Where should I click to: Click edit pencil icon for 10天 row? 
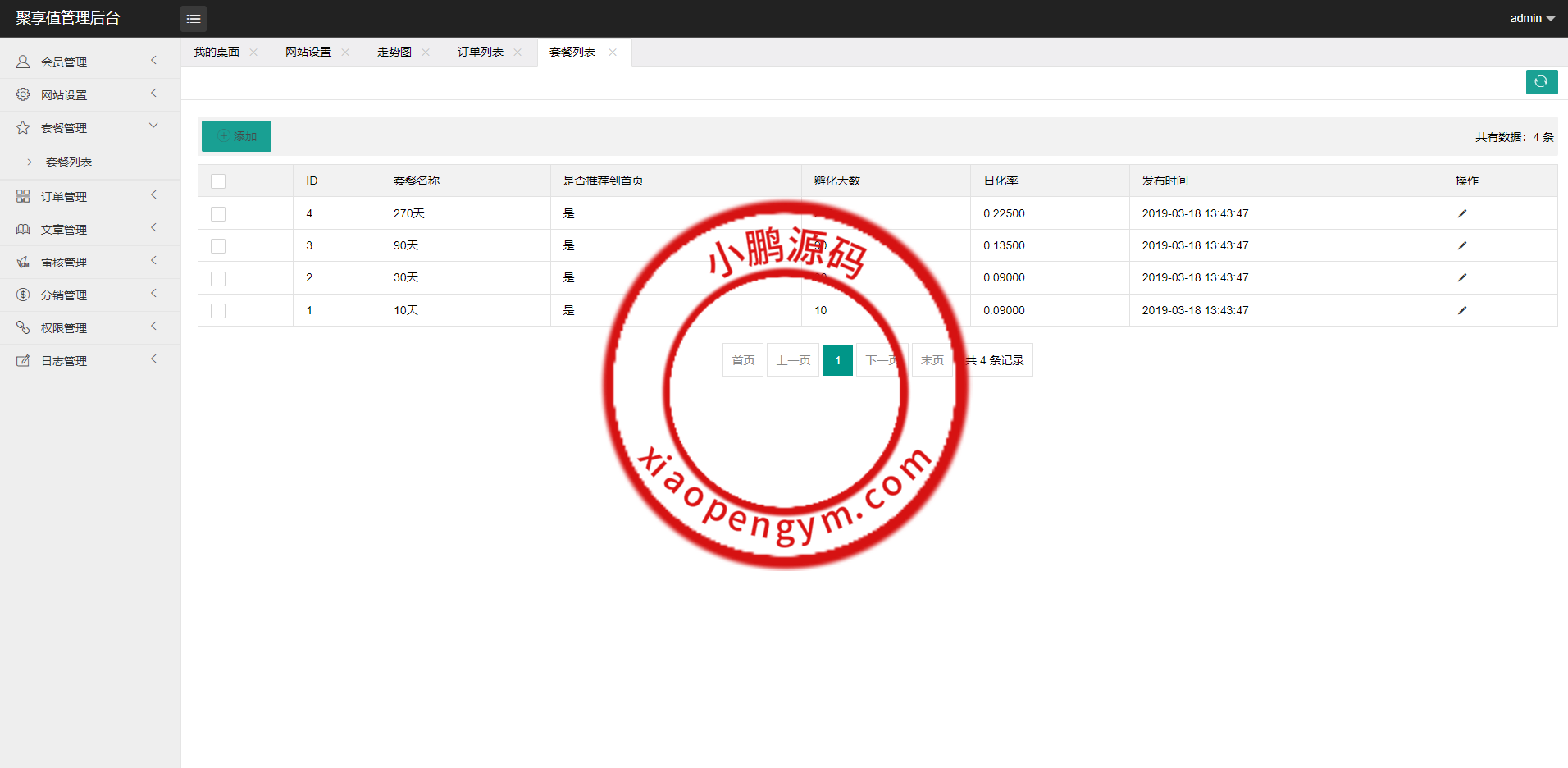[1461, 310]
